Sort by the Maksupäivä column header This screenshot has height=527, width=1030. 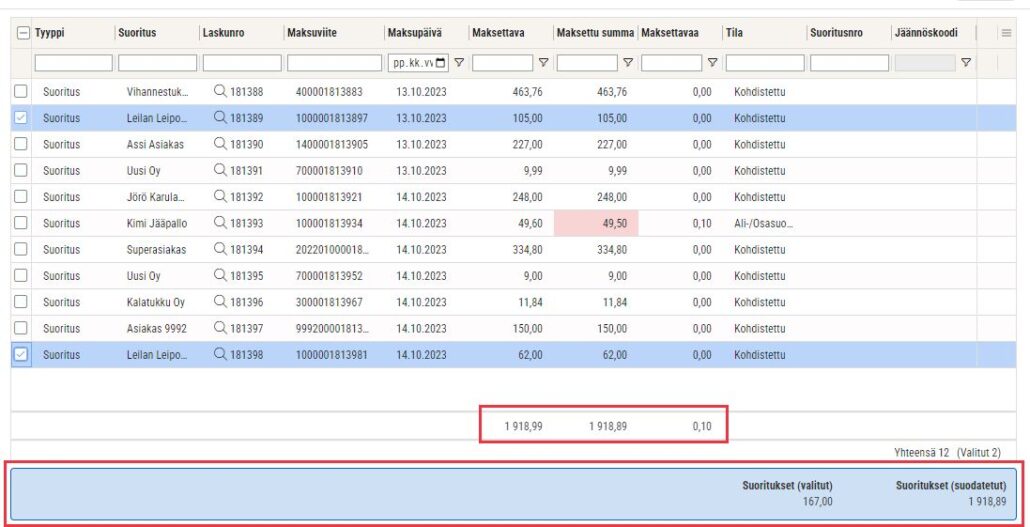414,33
